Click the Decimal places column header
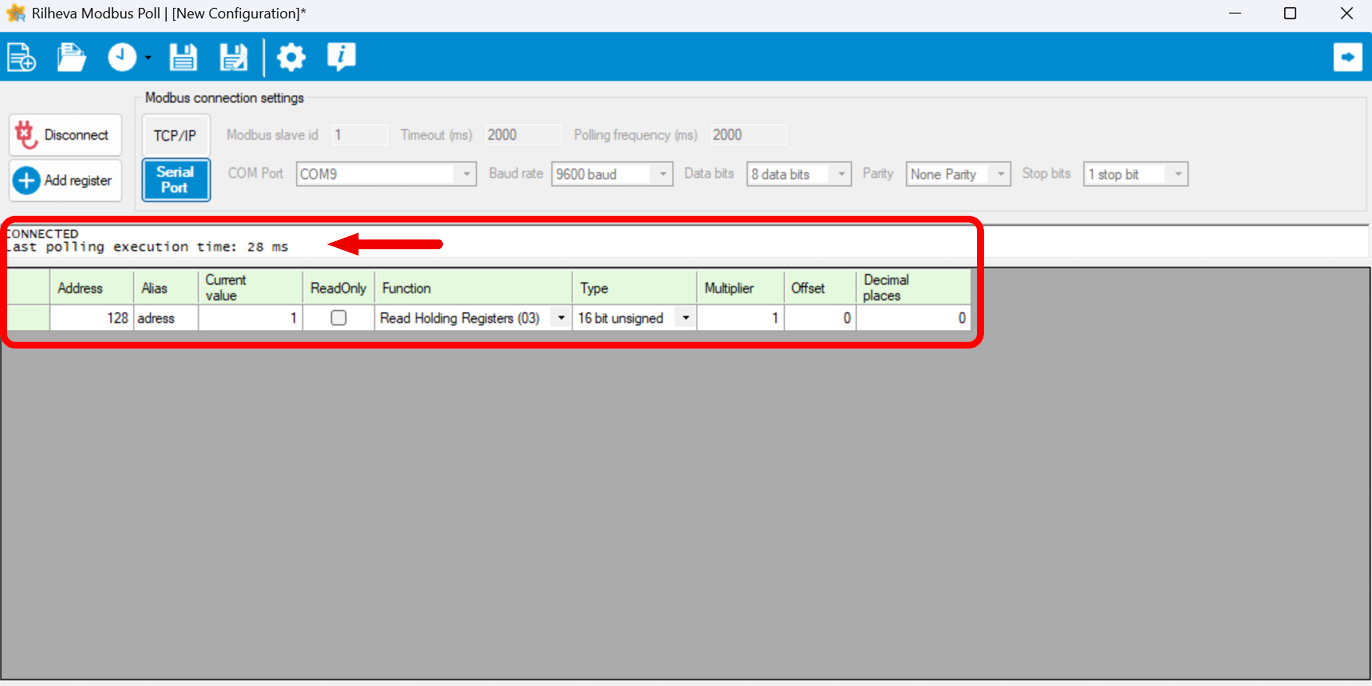 pos(913,288)
